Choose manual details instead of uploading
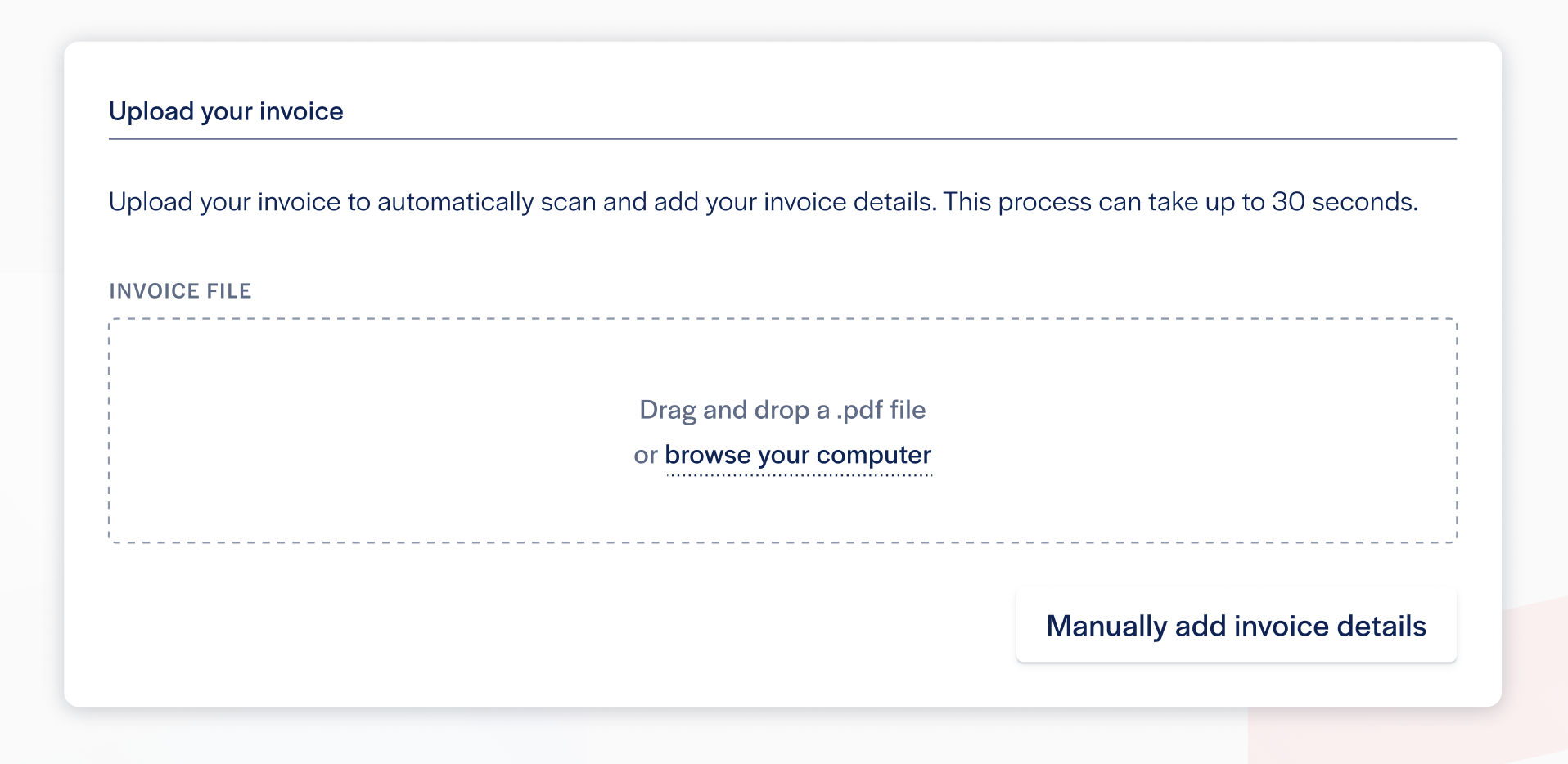The width and height of the screenshot is (1568, 764). coord(1236,626)
